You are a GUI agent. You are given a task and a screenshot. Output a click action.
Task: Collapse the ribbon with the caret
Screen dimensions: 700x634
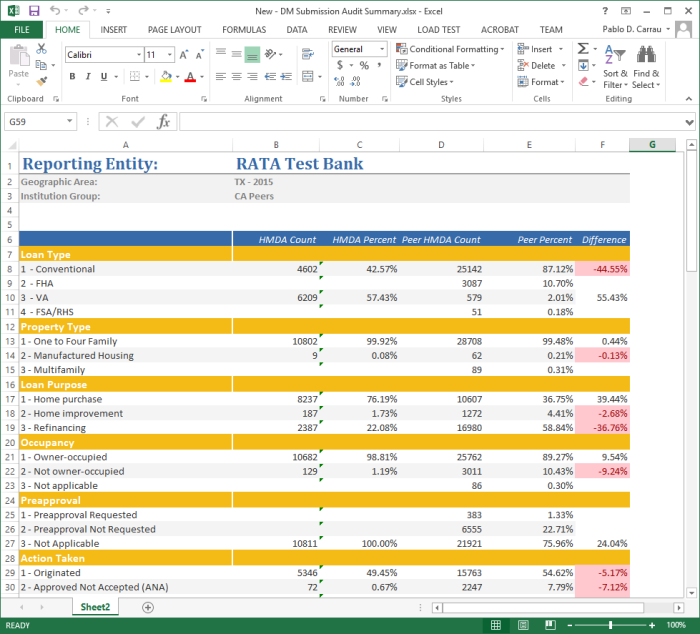point(689,99)
